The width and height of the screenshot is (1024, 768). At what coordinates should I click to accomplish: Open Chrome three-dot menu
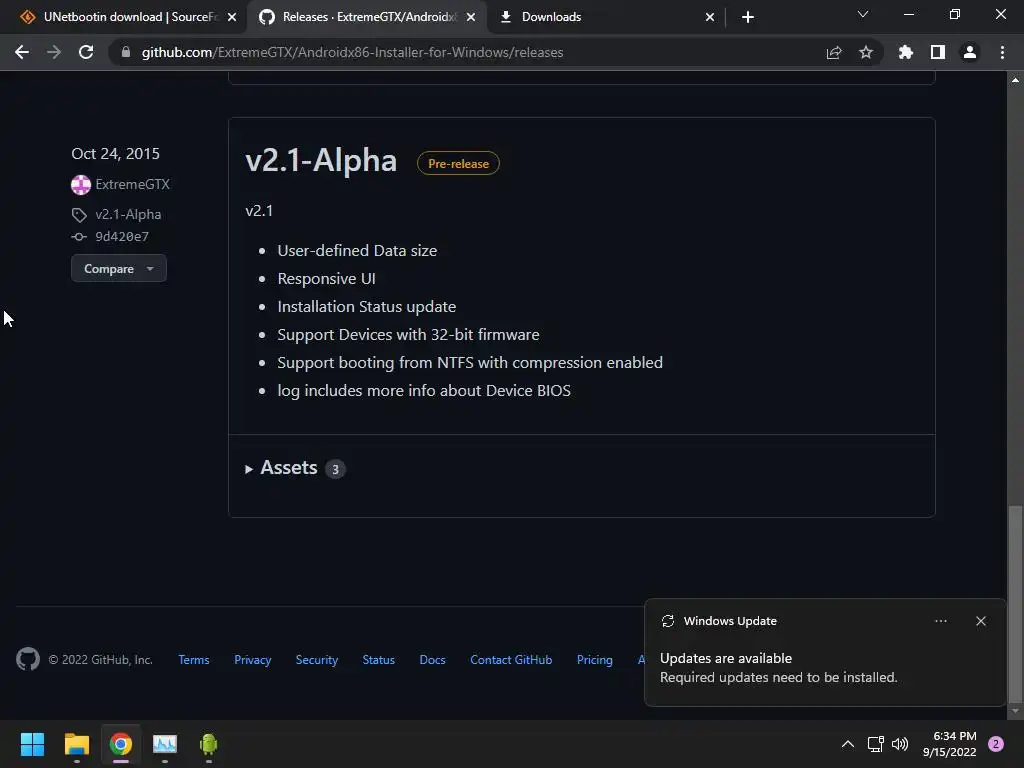tap(1002, 52)
